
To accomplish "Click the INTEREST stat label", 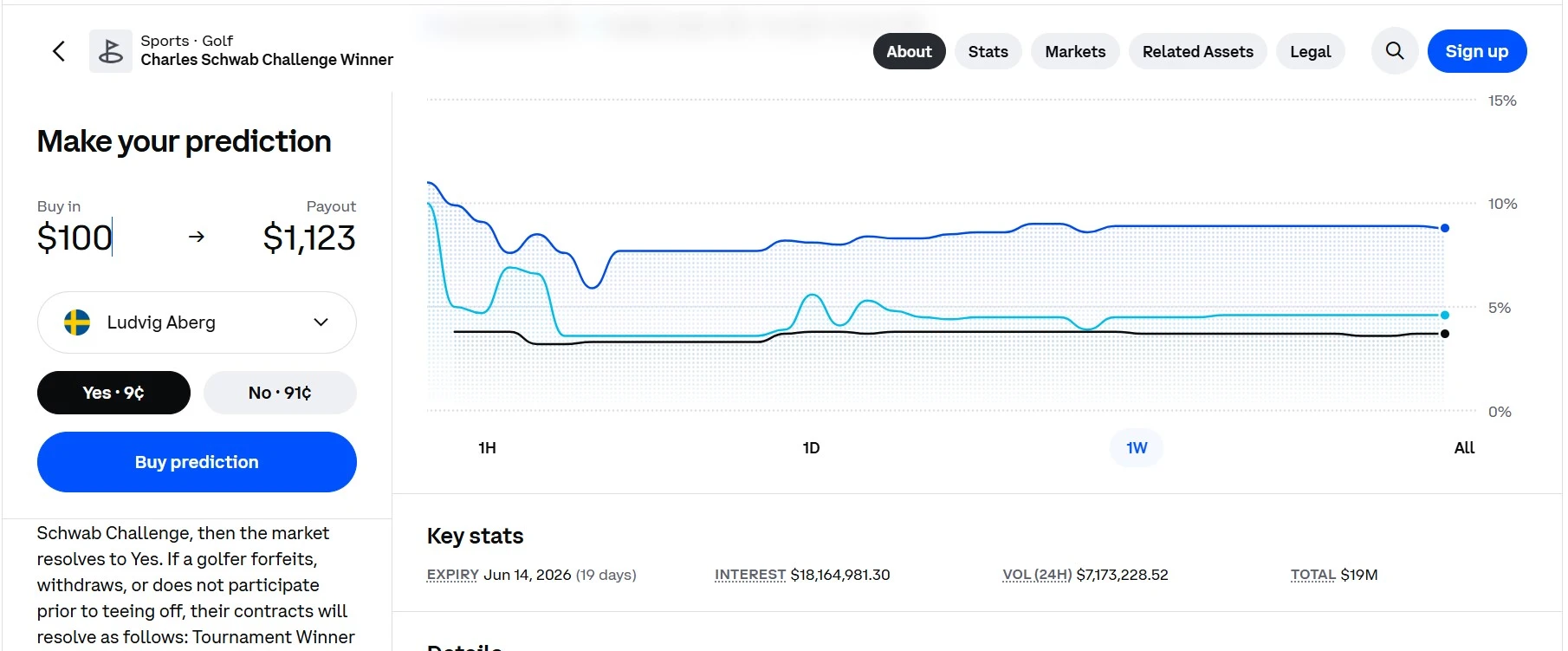I will [750, 575].
